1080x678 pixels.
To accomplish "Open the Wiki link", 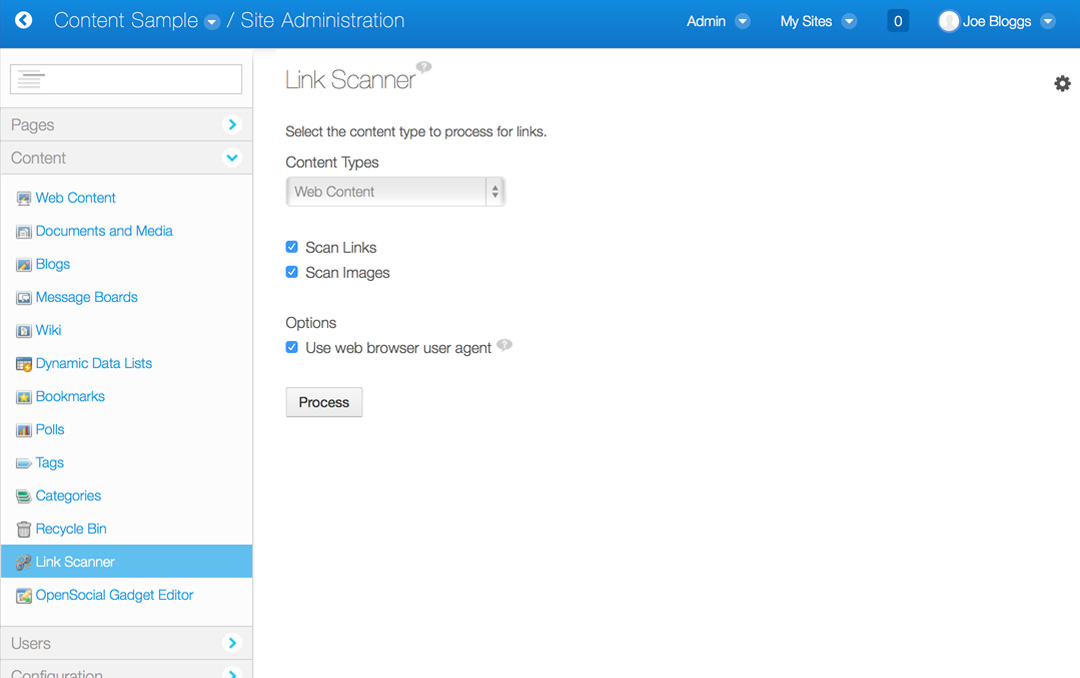I will tap(48, 330).
